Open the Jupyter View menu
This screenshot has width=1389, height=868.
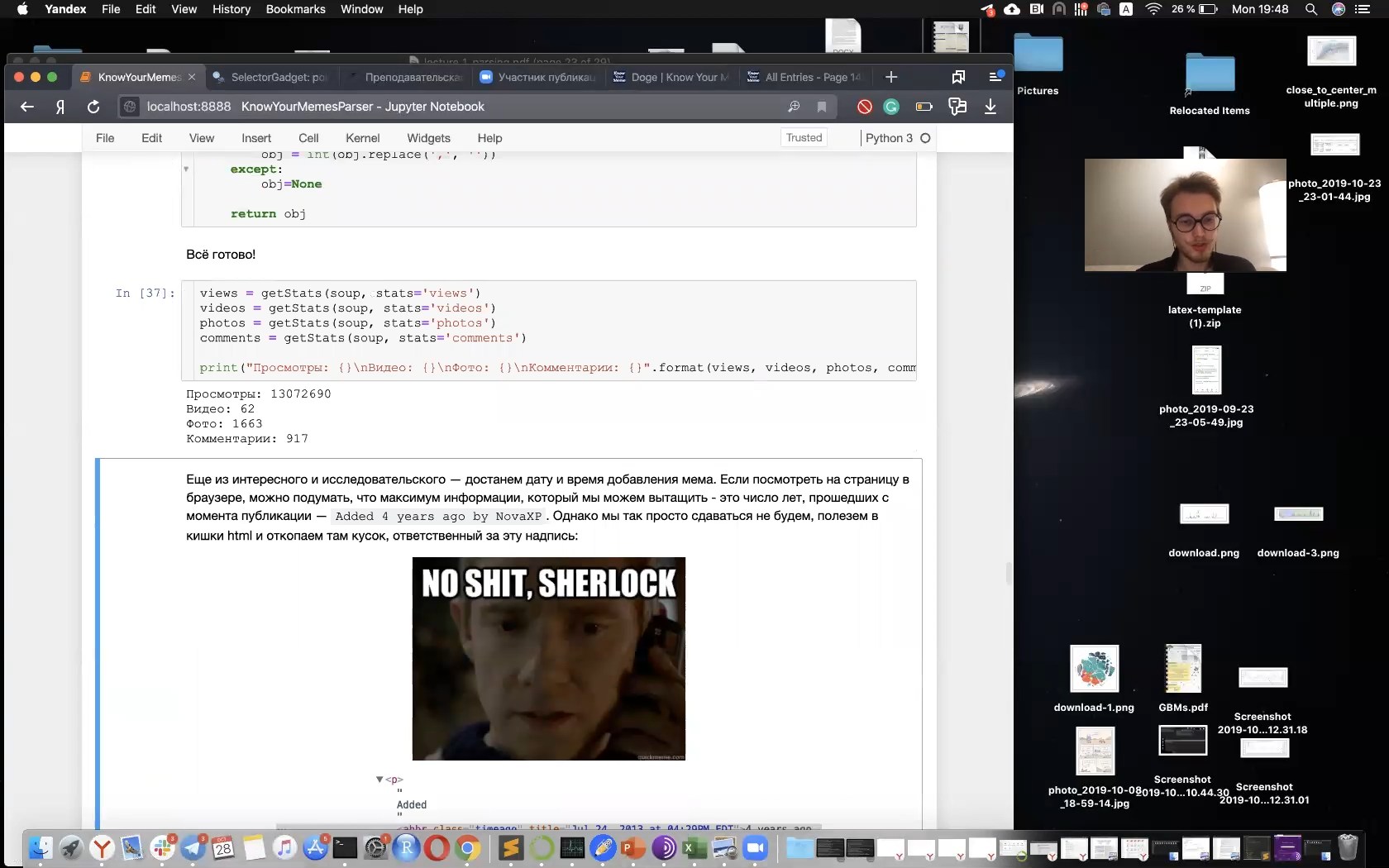pyautogui.click(x=202, y=138)
